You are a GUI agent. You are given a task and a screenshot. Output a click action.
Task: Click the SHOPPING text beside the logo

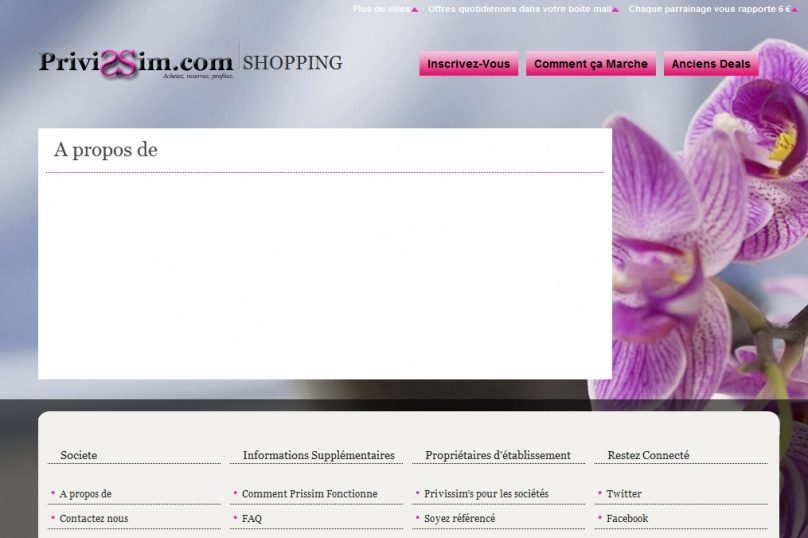pos(292,63)
